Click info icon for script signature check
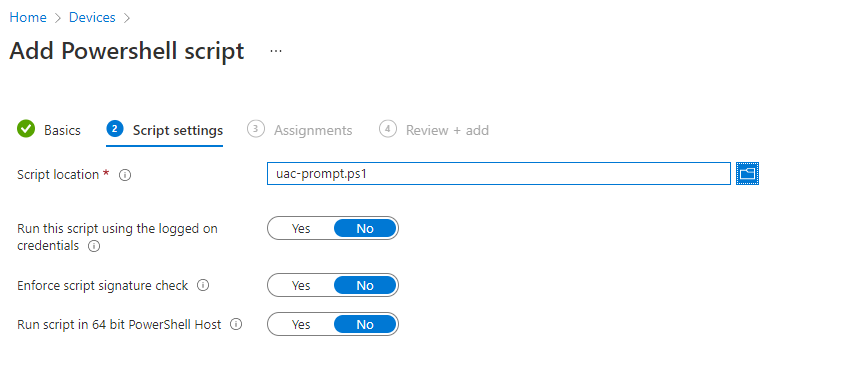Screen dimensions: 860x376 coord(203,286)
